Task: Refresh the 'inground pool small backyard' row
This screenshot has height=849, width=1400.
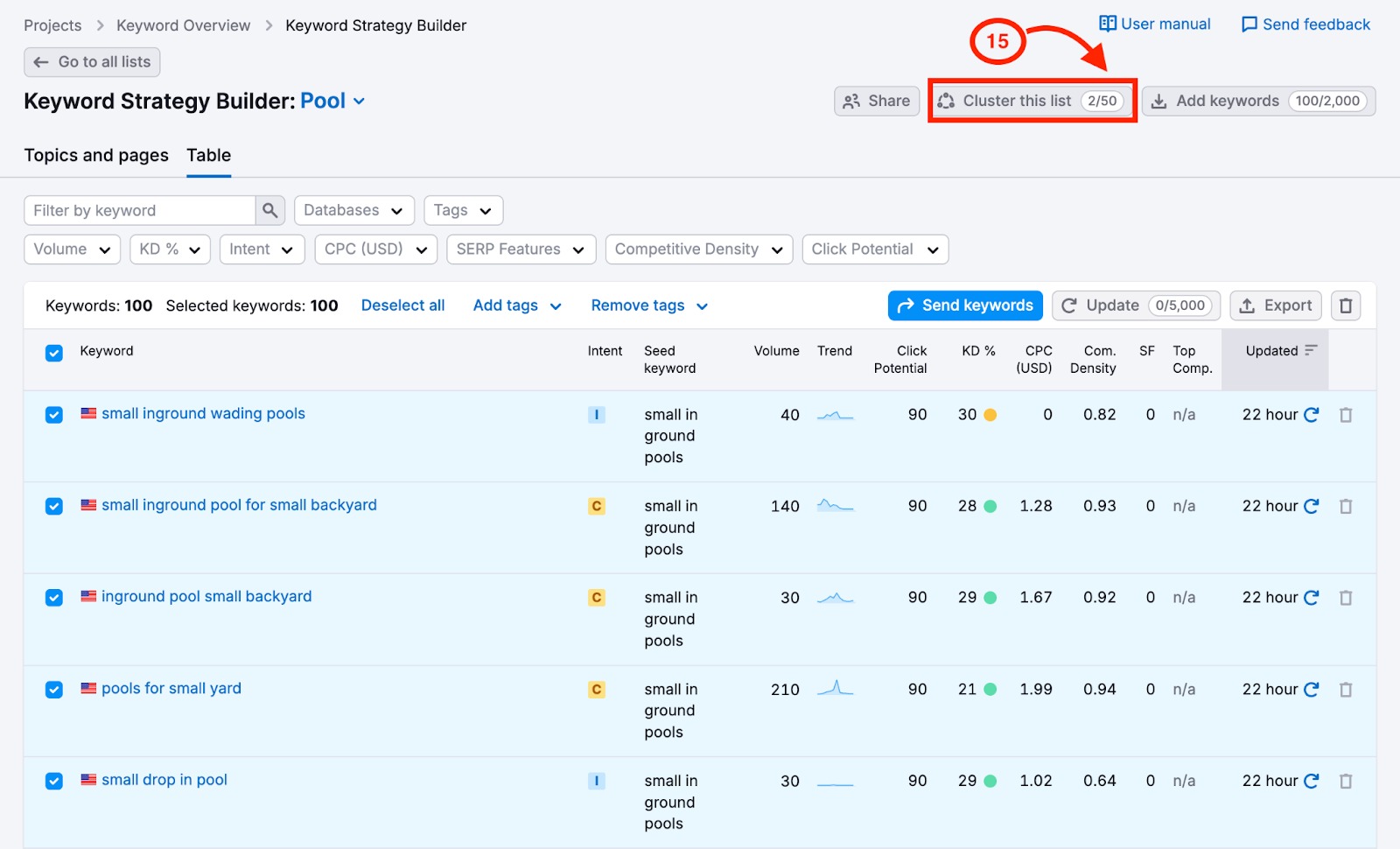Action: (1311, 598)
